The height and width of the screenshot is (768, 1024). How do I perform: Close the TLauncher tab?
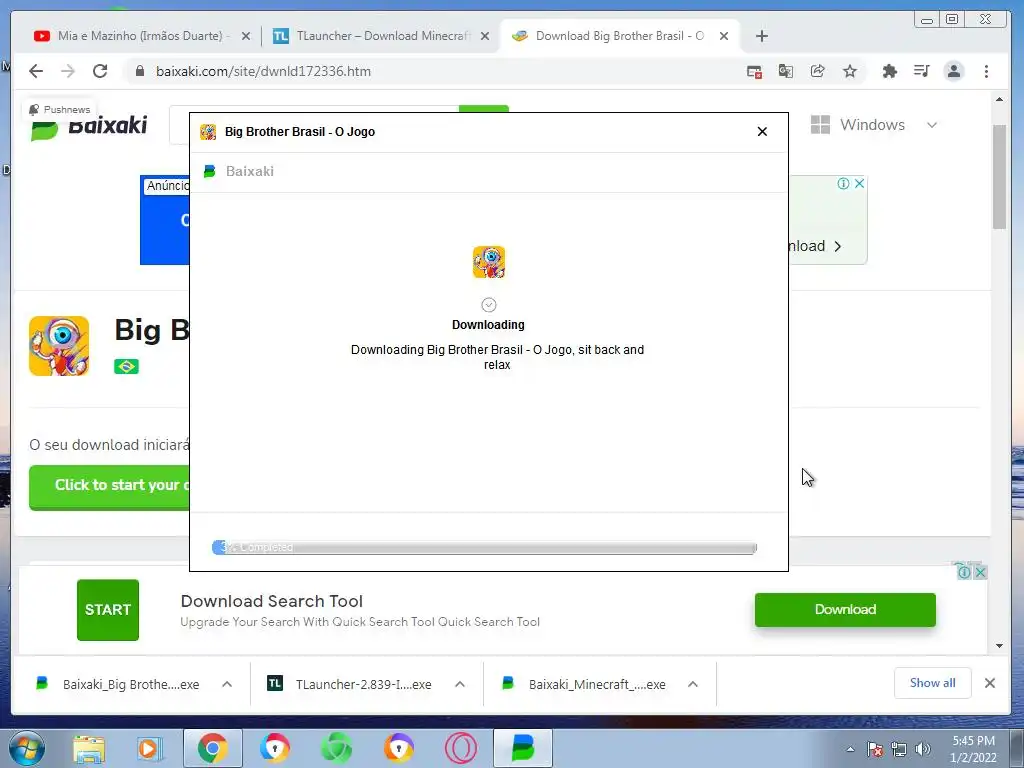(485, 36)
